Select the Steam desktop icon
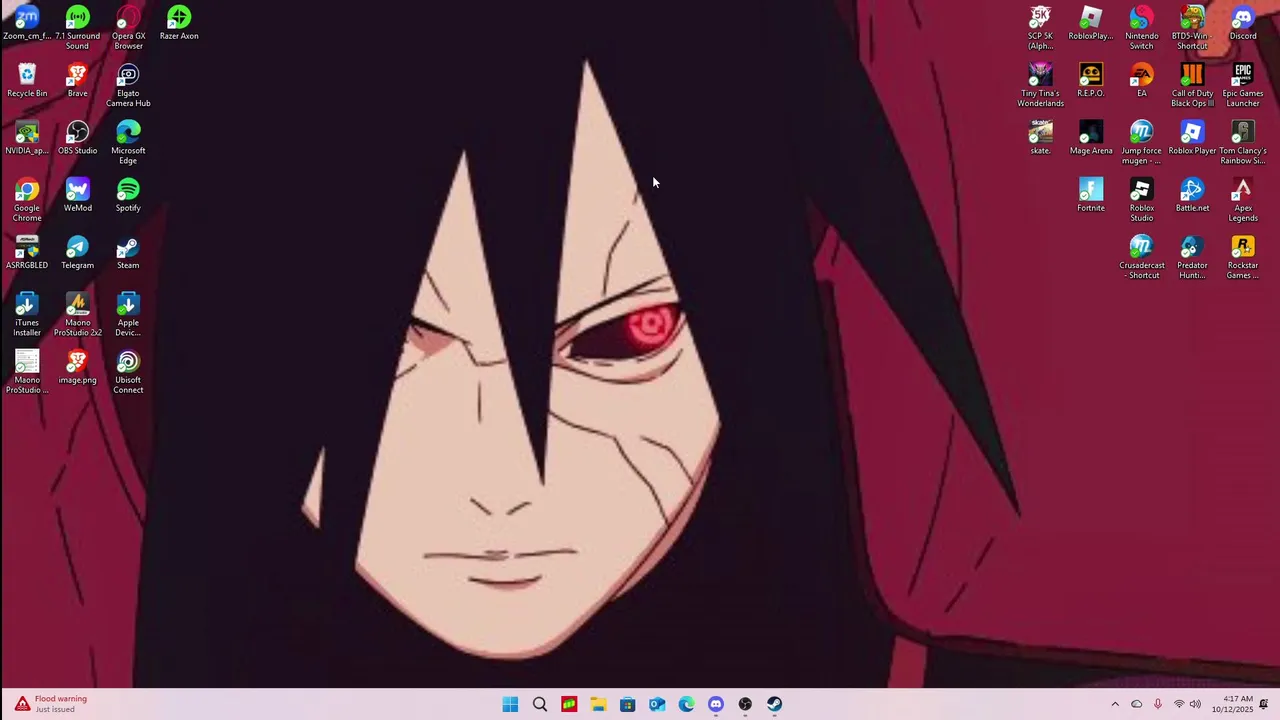Viewport: 1280px width, 720px height. [x=128, y=253]
